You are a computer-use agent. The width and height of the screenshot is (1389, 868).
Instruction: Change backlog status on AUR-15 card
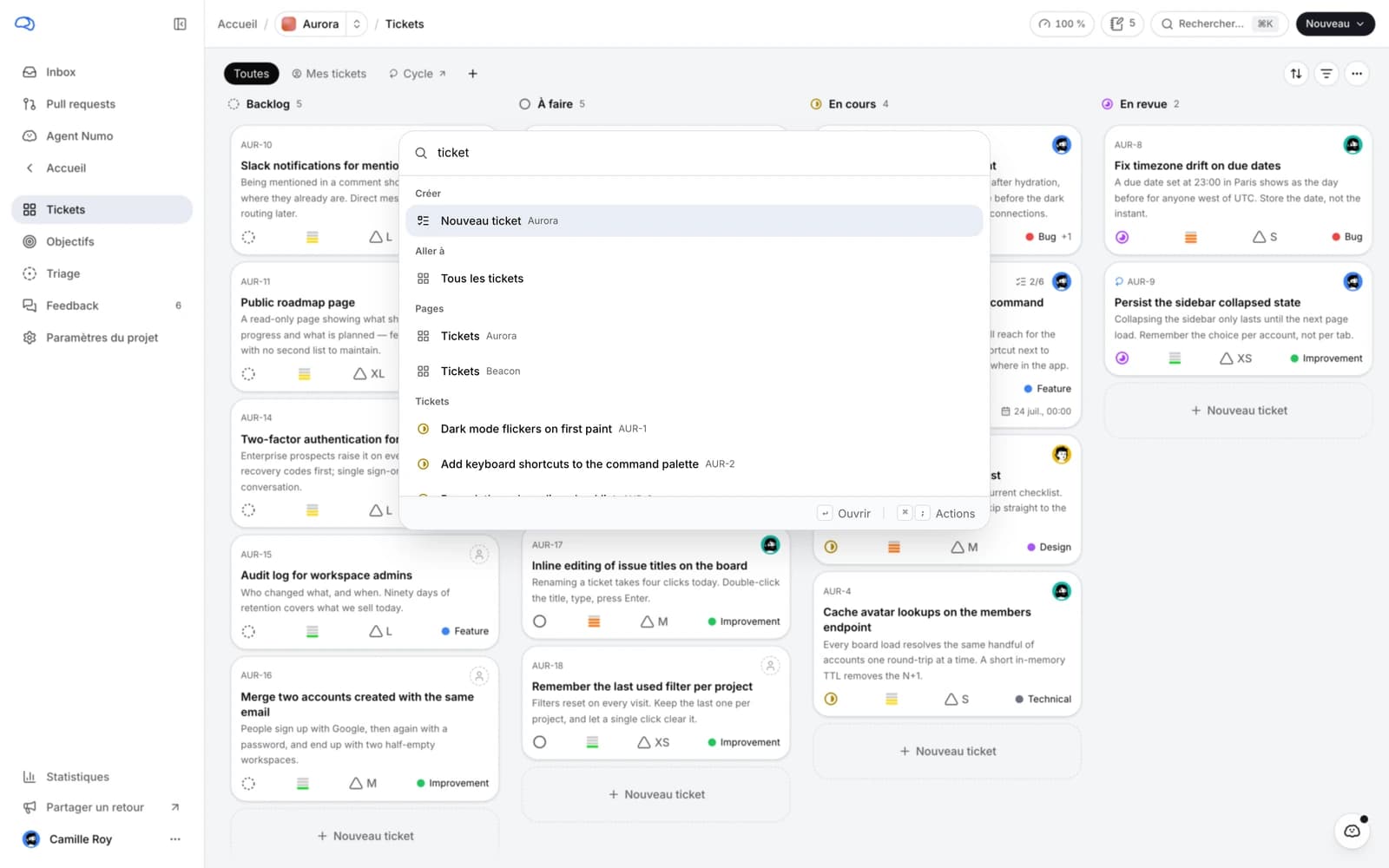(x=248, y=631)
